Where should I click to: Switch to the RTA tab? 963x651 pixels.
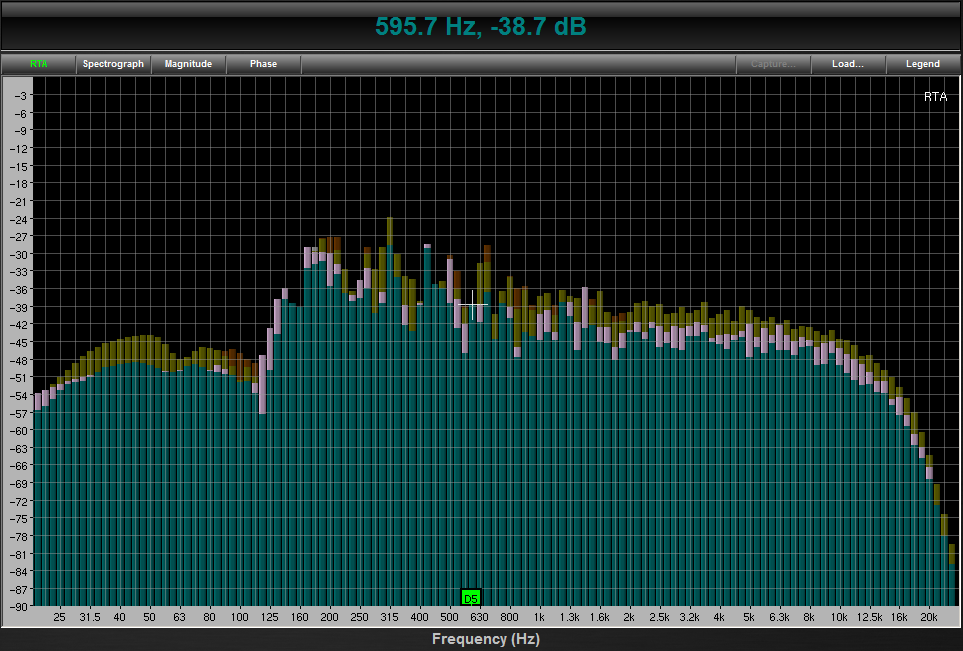39,64
